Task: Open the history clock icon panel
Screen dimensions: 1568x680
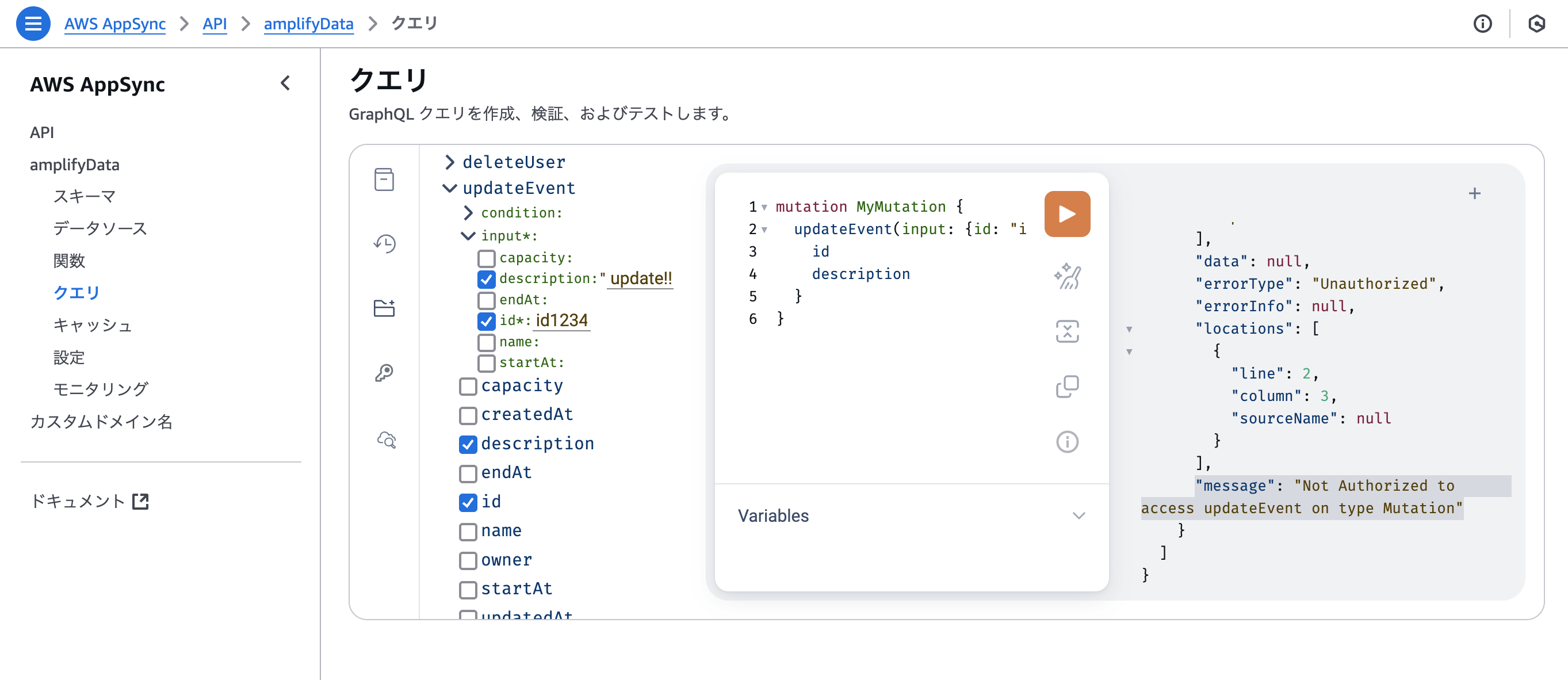Action: coord(384,244)
